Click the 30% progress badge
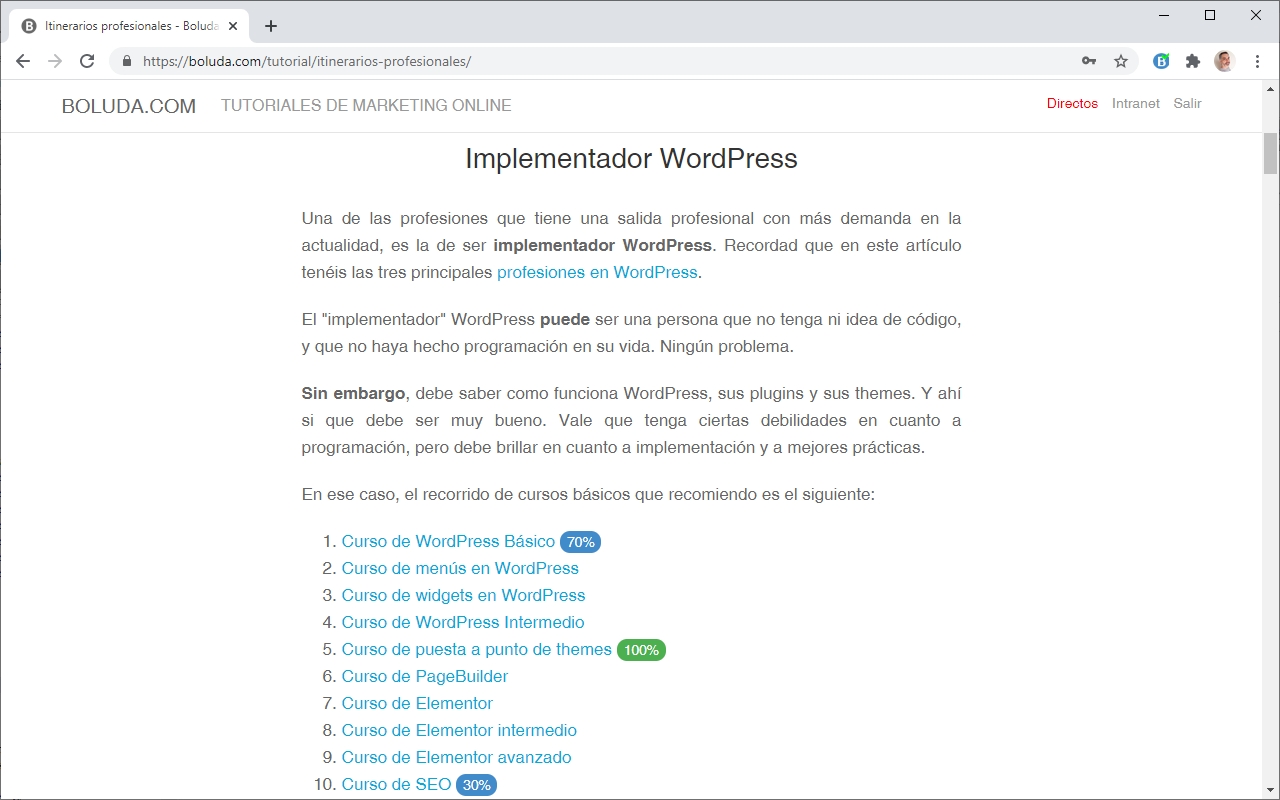1280x800 pixels. [x=476, y=785]
